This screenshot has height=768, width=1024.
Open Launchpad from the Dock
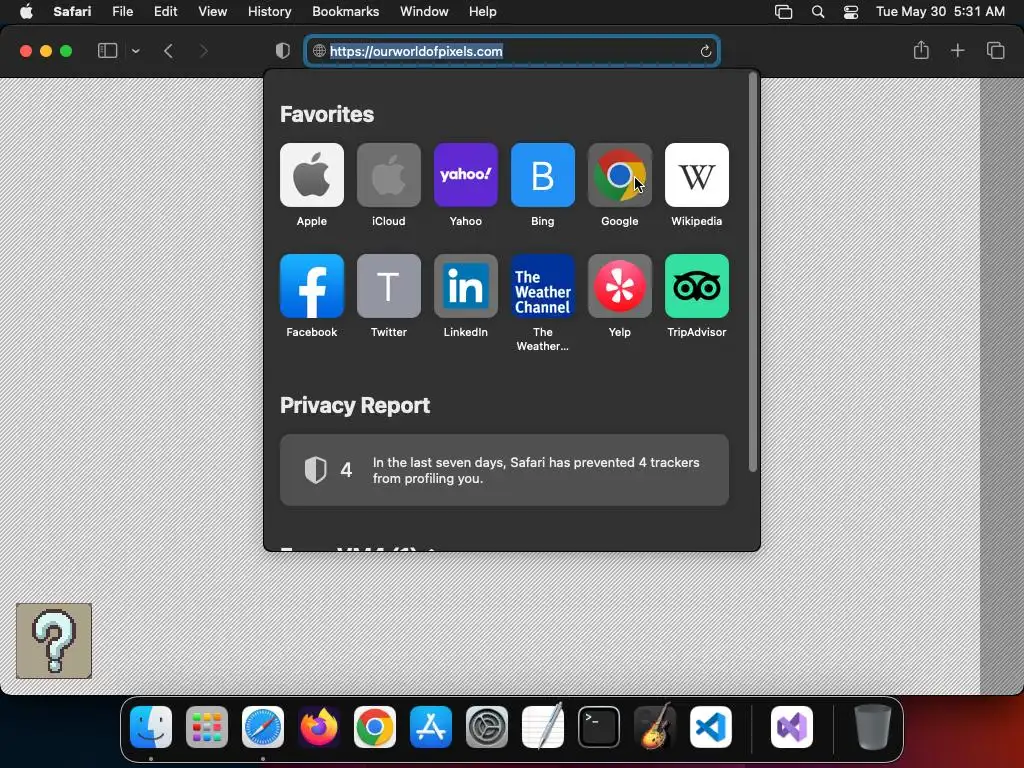(x=207, y=727)
